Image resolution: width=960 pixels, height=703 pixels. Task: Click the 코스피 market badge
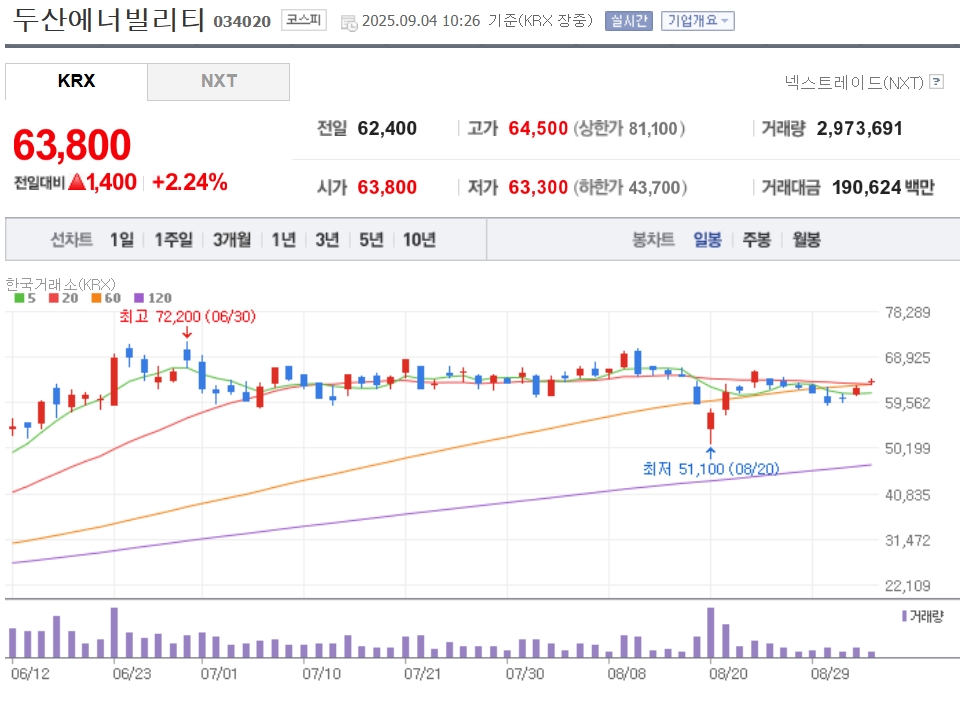coord(304,20)
